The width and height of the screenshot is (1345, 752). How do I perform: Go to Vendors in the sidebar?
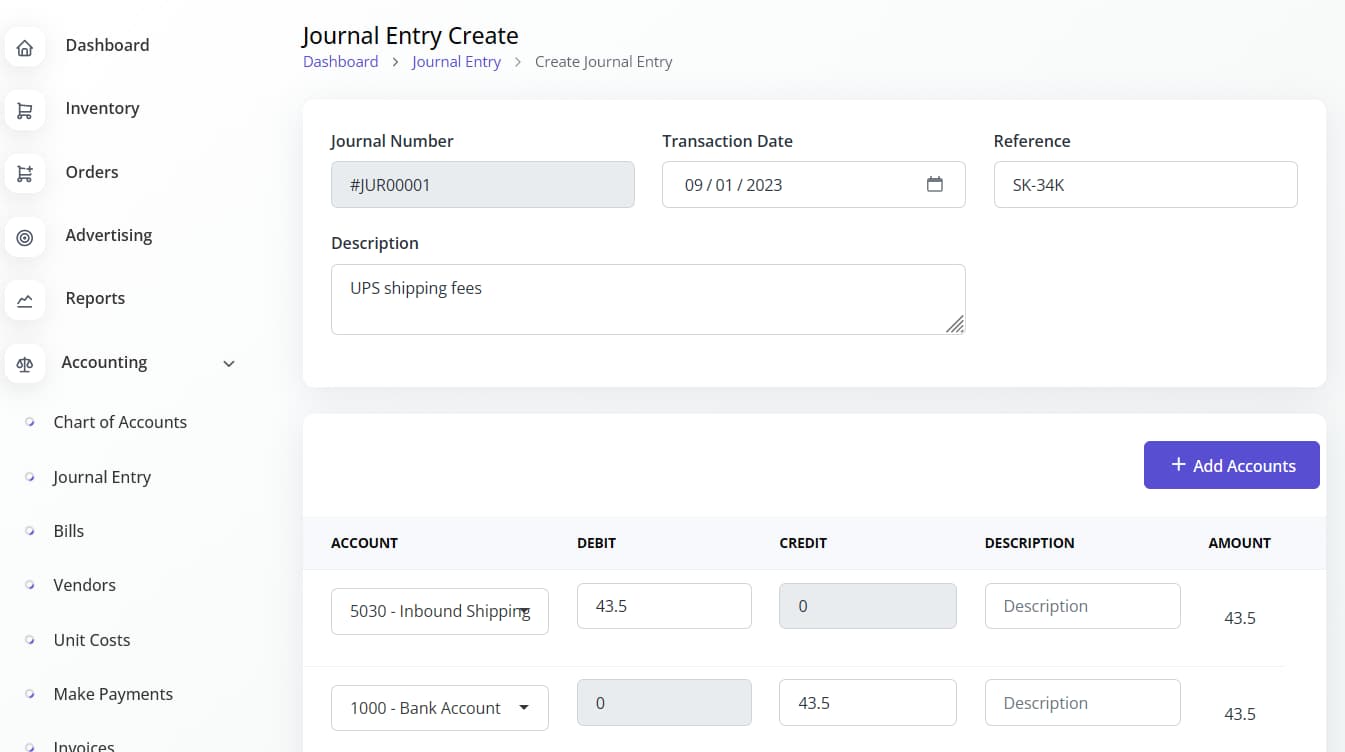(x=84, y=585)
